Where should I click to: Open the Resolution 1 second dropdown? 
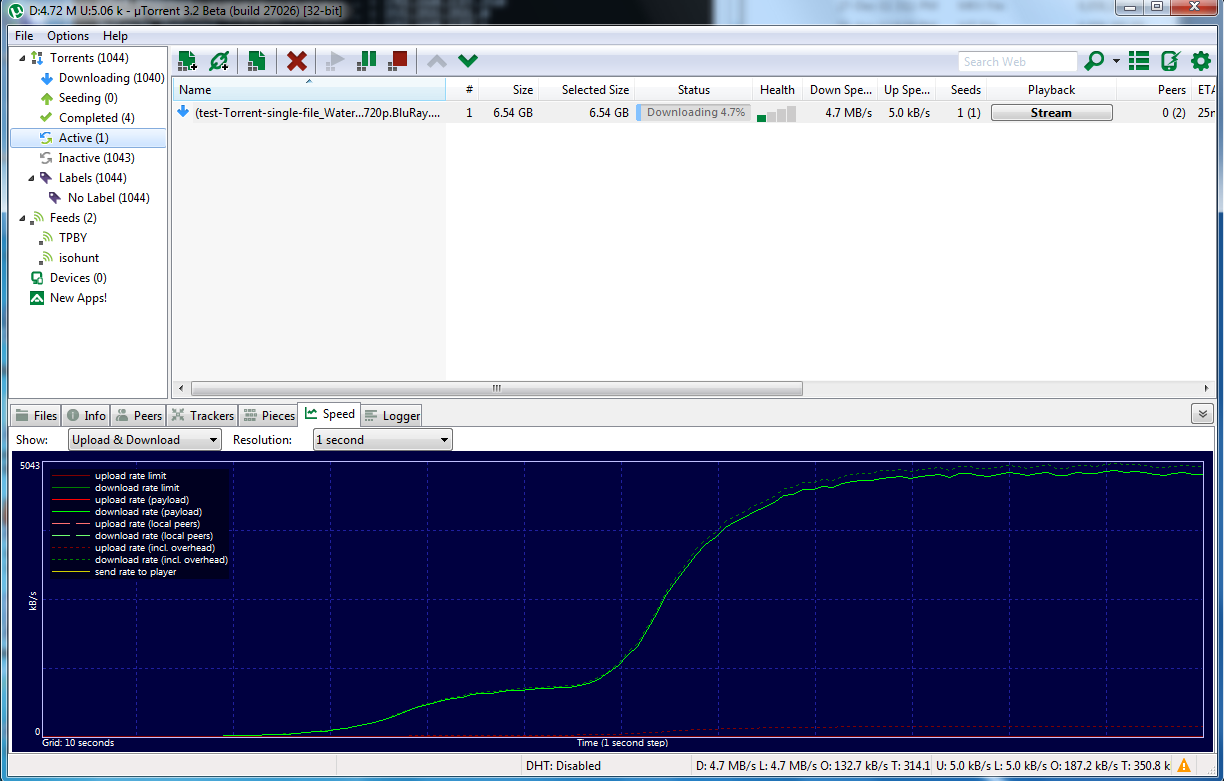coord(382,440)
